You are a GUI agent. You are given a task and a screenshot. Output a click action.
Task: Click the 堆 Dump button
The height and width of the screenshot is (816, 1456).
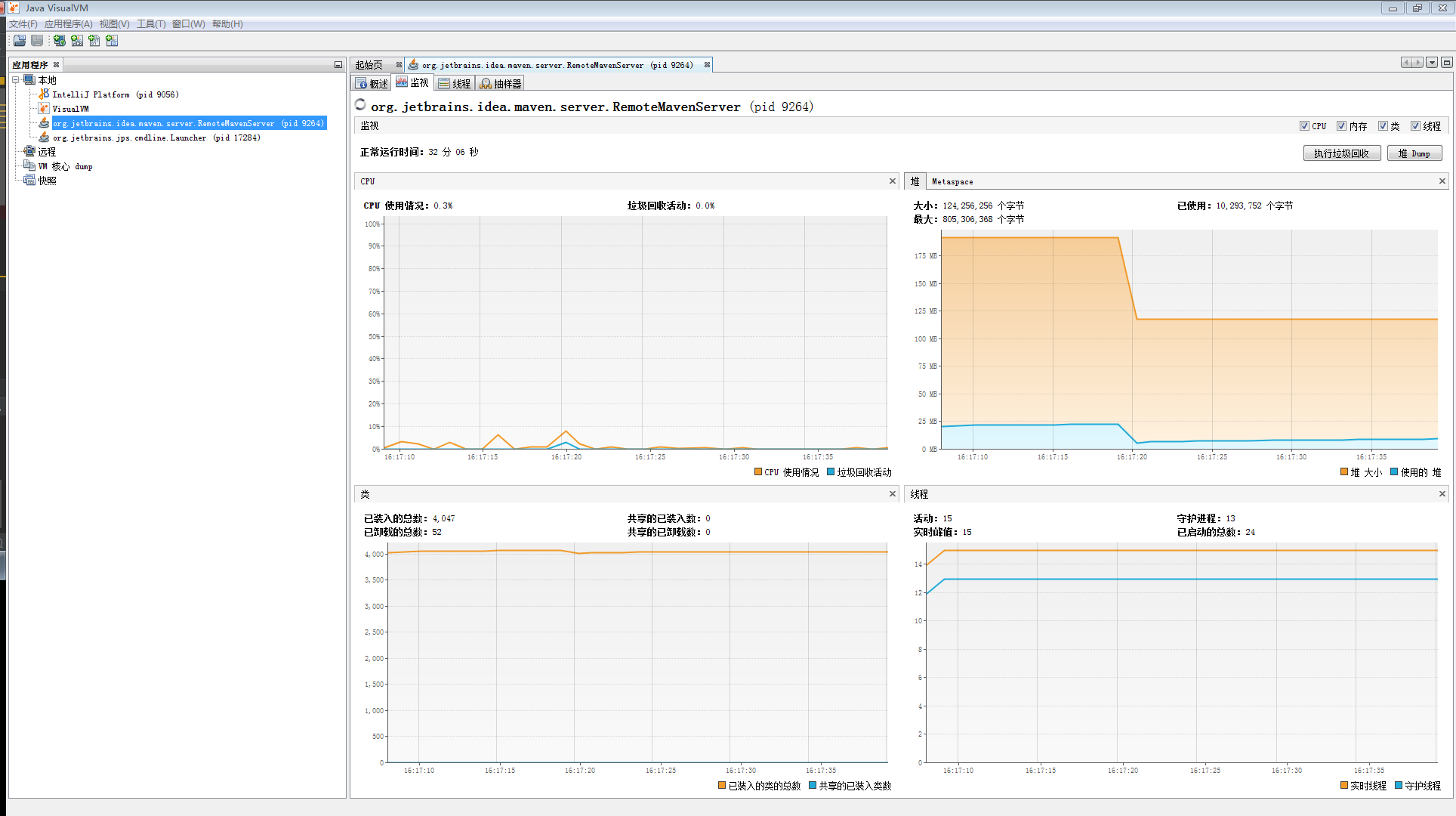point(1414,153)
